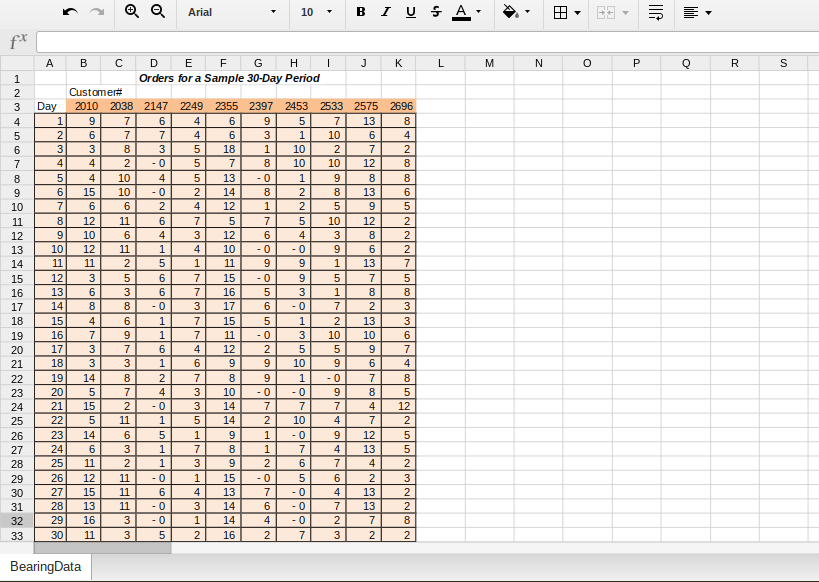Open the text color picker

(462, 13)
